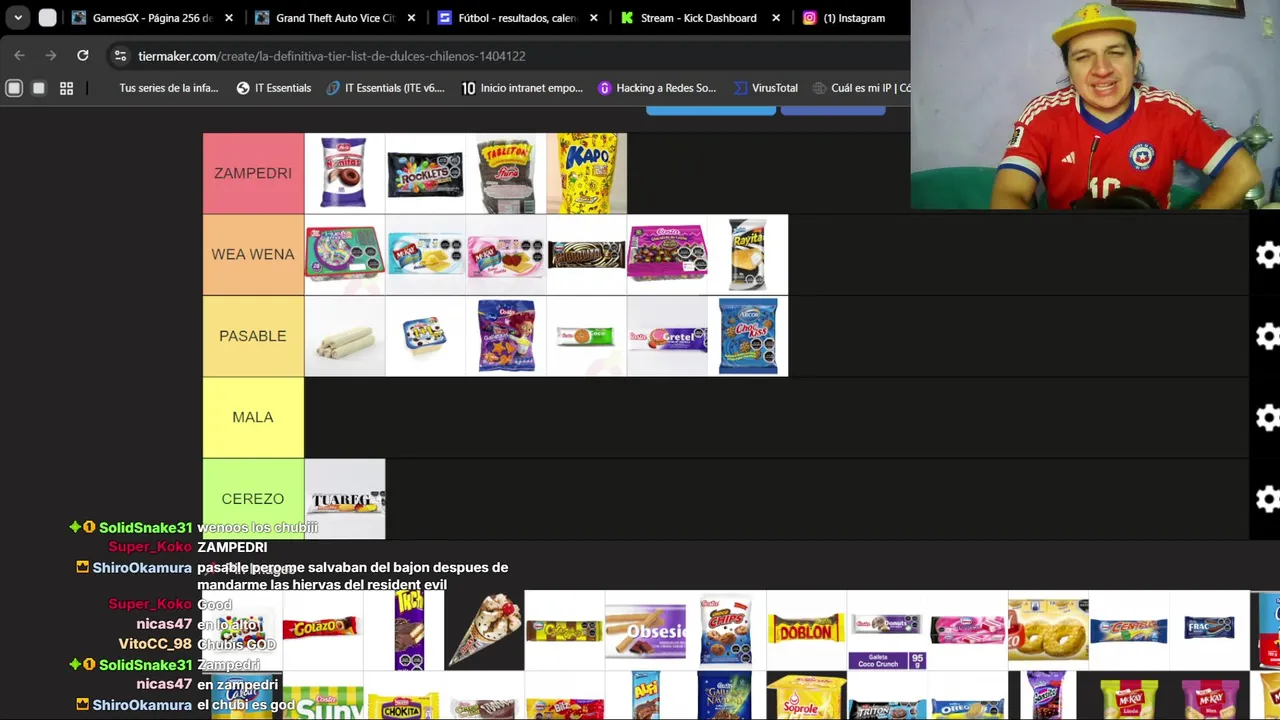Select the ice cream cone item in pool
This screenshot has width=1280, height=720.
[x=484, y=629]
